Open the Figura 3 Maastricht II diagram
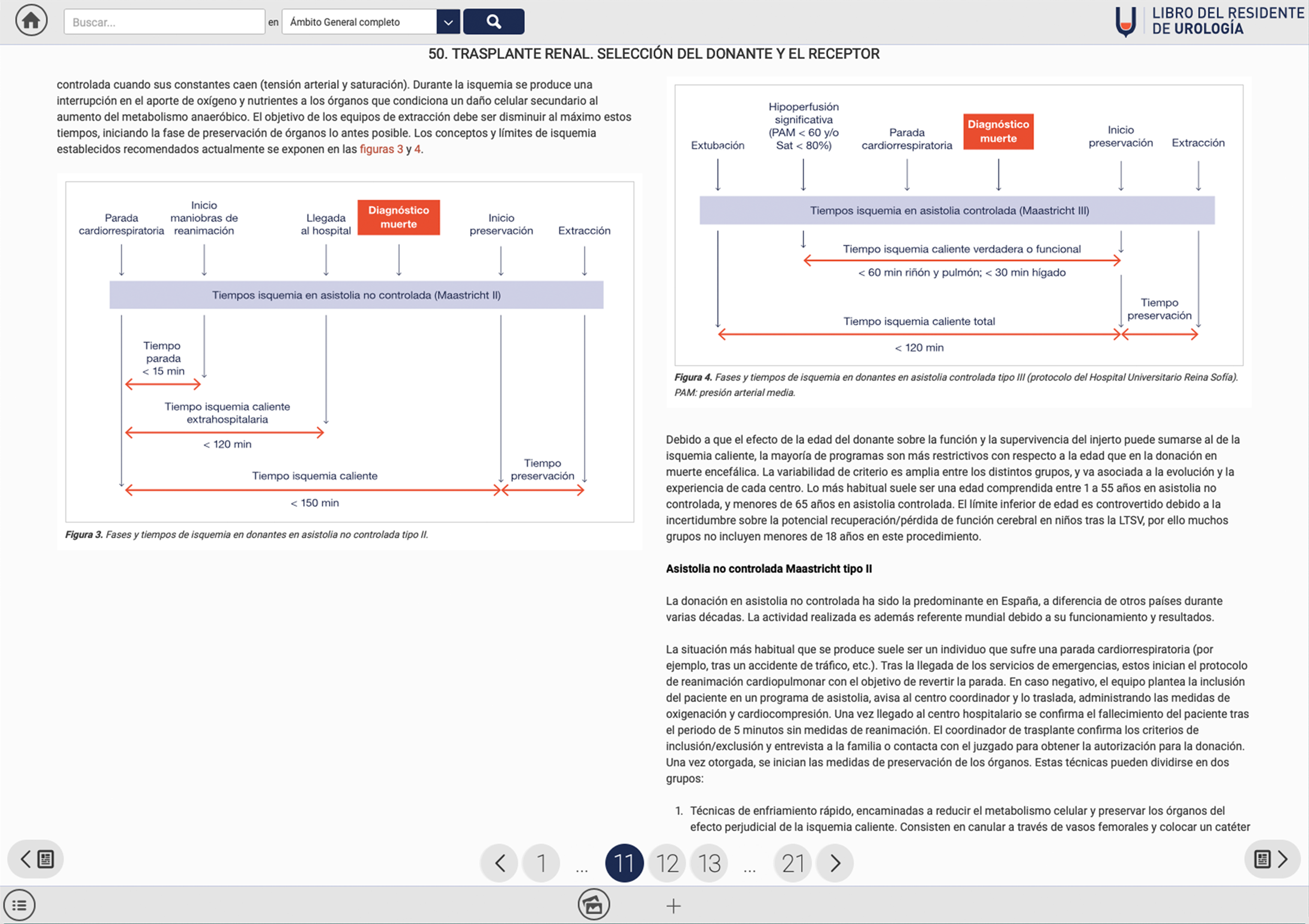This screenshot has width=1309, height=924. (x=349, y=352)
